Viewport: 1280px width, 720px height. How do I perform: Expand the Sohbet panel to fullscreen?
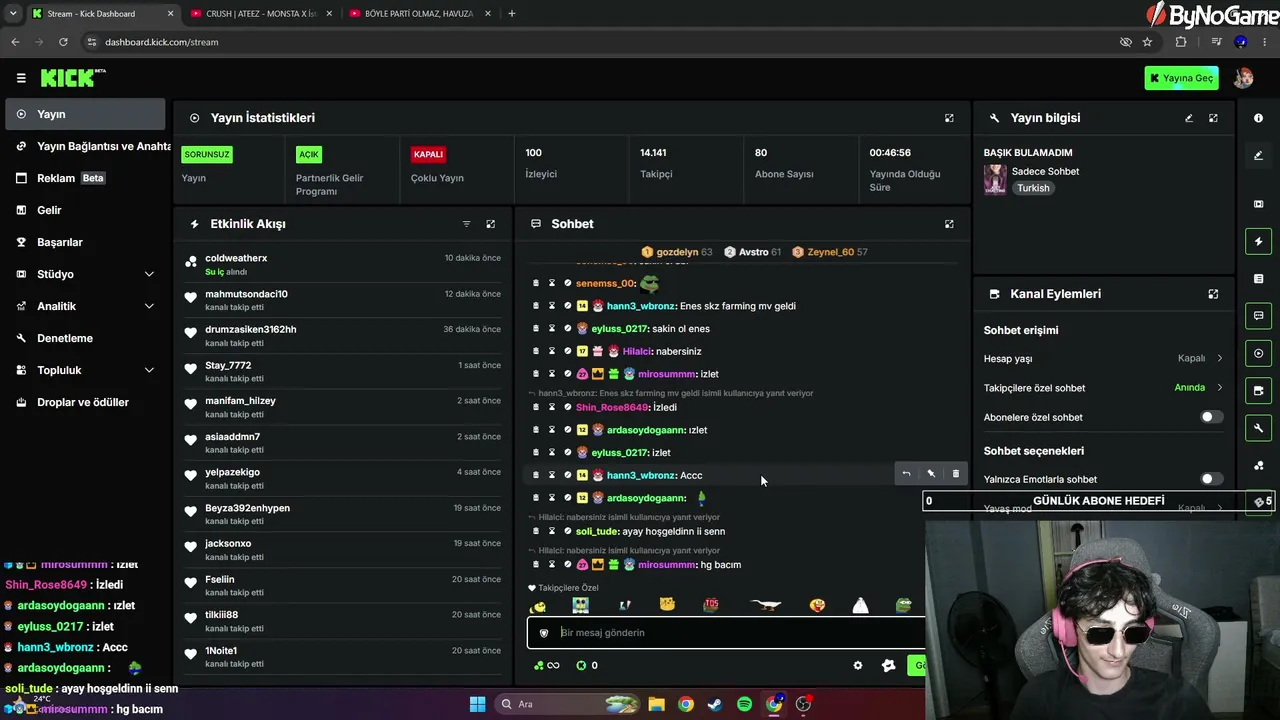949,224
